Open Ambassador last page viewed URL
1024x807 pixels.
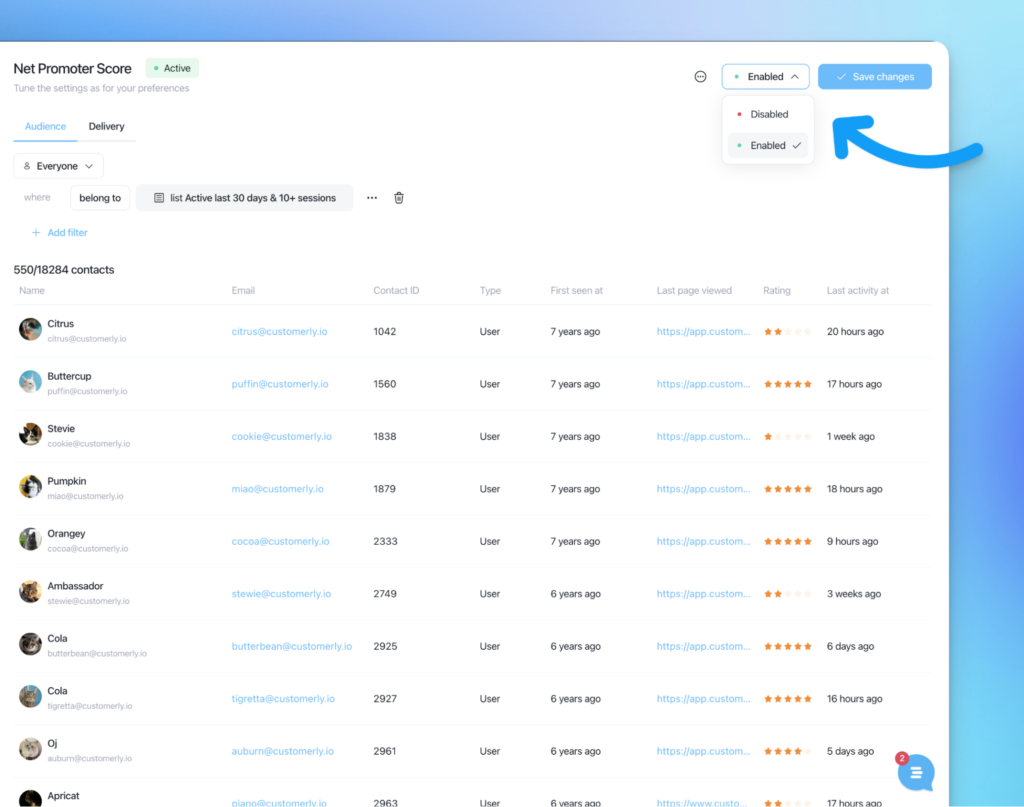tap(703, 593)
